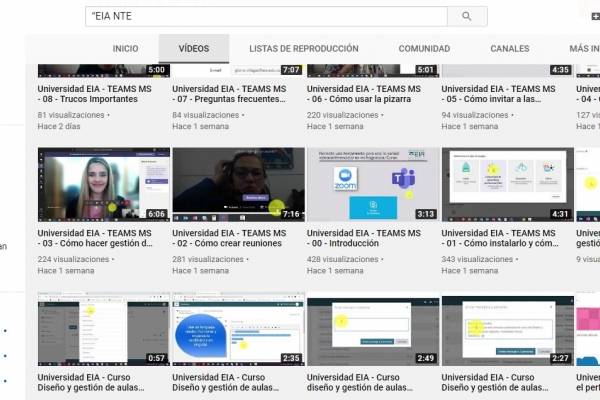Open video "01 - Cómo instalarlo y cóm..." title

click(500, 238)
